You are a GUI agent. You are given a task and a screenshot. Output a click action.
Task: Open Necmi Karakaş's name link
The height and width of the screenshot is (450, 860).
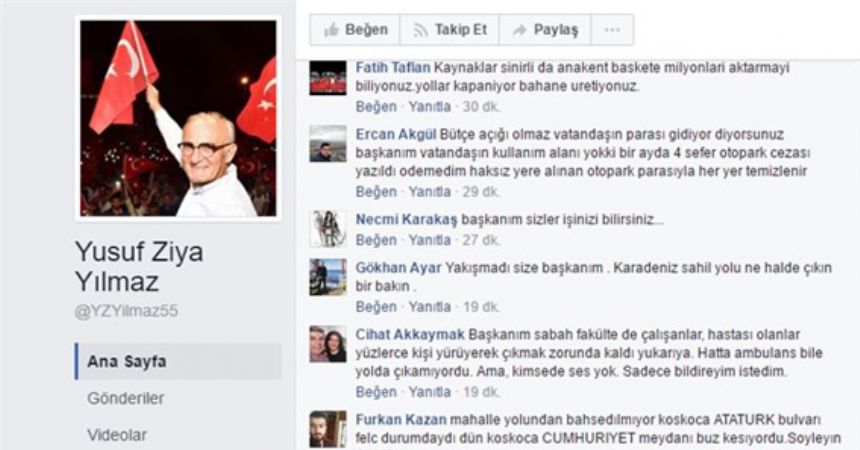(x=406, y=220)
